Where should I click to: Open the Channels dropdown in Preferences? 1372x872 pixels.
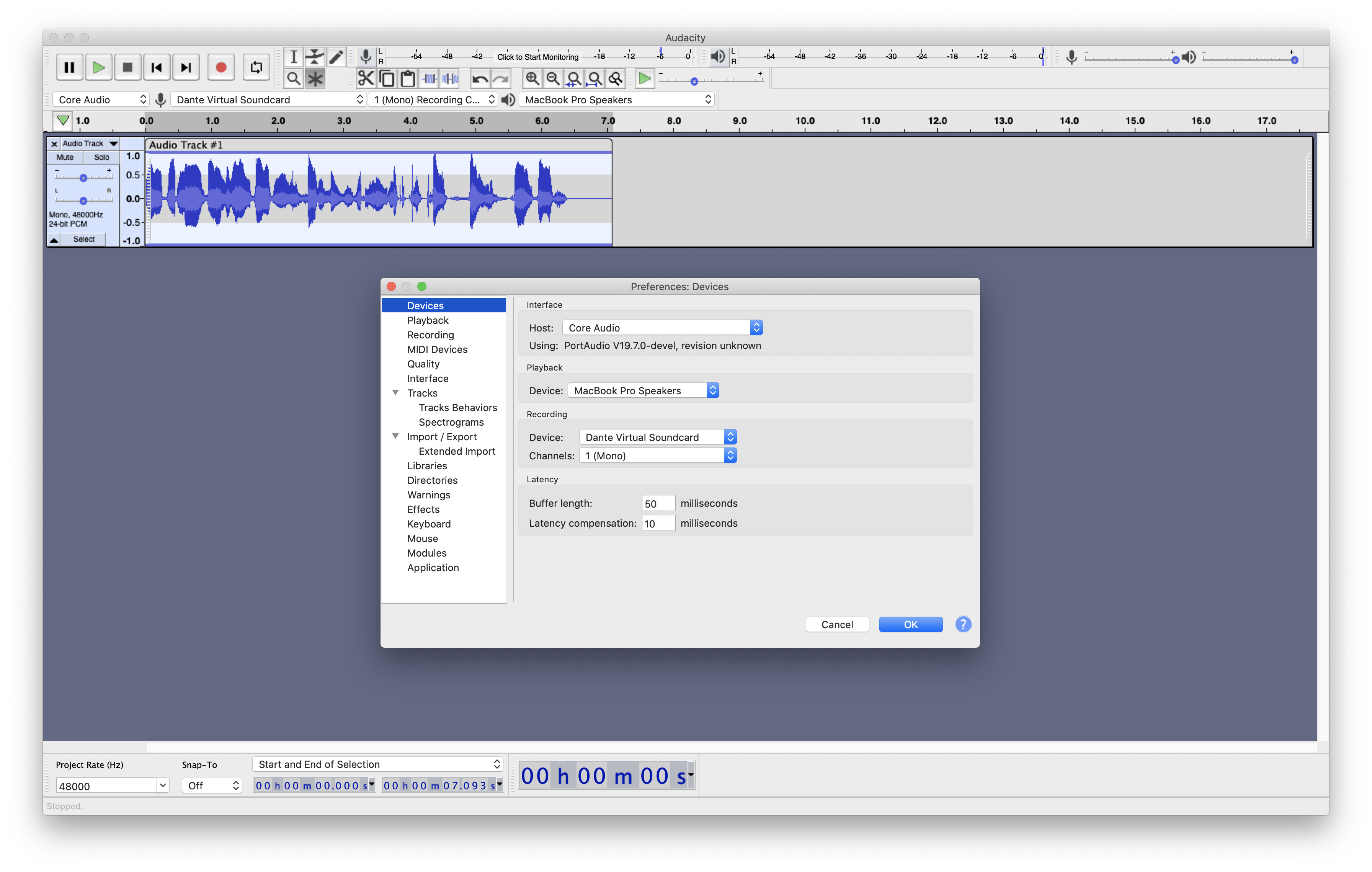click(658, 455)
